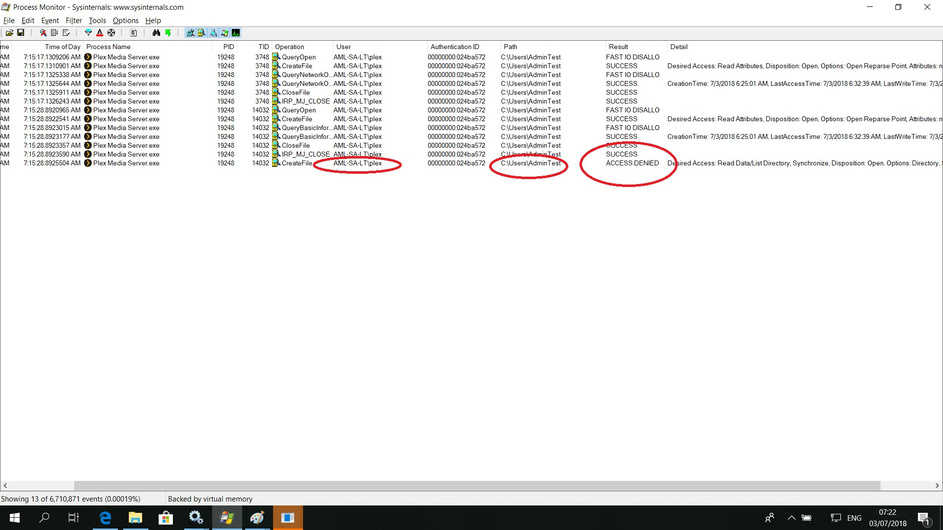Image resolution: width=943 pixels, height=530 pixels.
Task: Open the Highlight dialog toolbar icon
Action: pos(100,33)
